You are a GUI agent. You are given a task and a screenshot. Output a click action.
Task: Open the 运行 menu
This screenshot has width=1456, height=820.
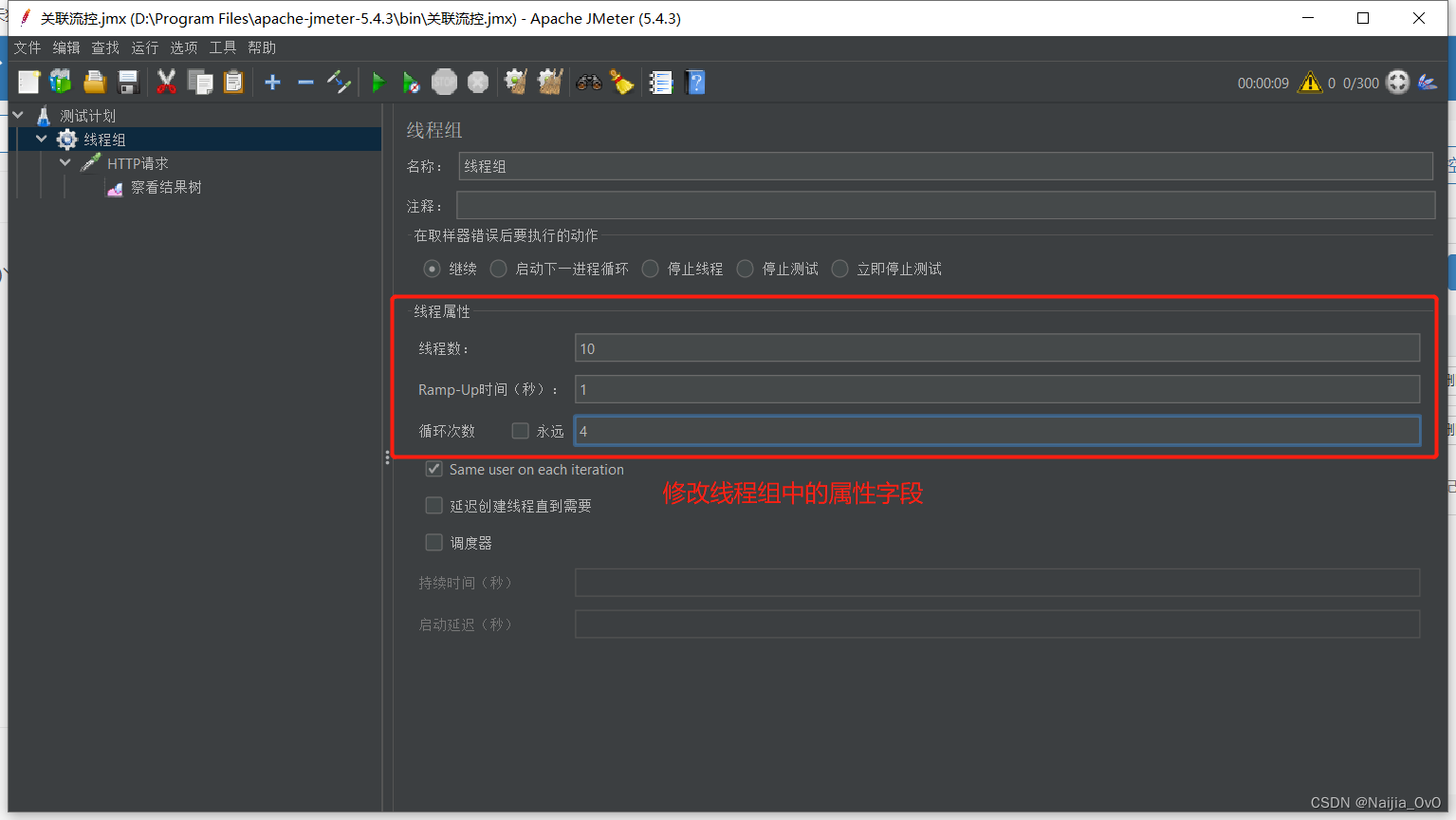pyautogui.click(x=145, y=47)
